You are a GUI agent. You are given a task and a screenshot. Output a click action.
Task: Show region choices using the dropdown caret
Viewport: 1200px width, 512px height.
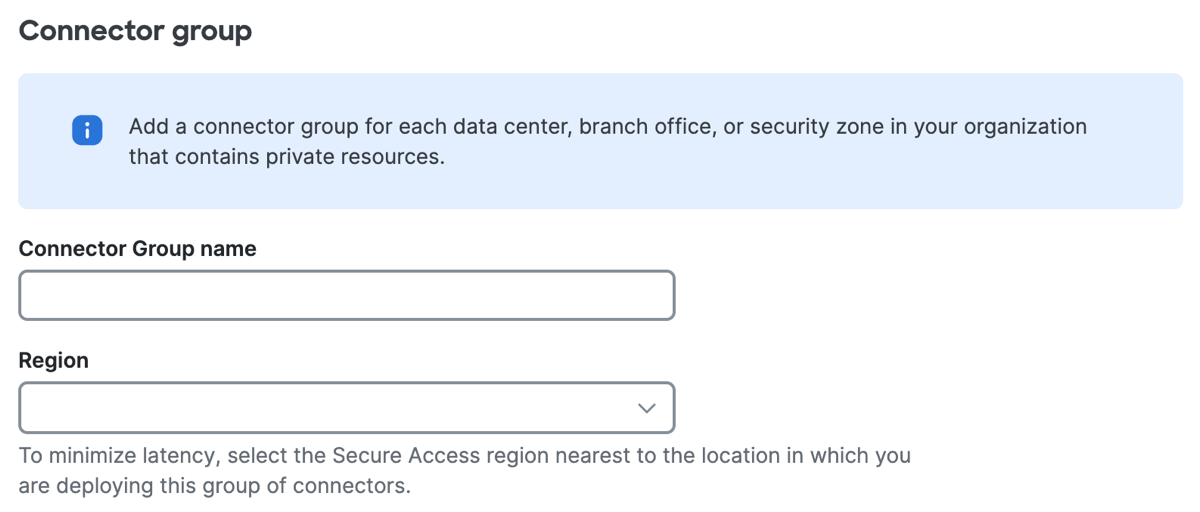647,408
